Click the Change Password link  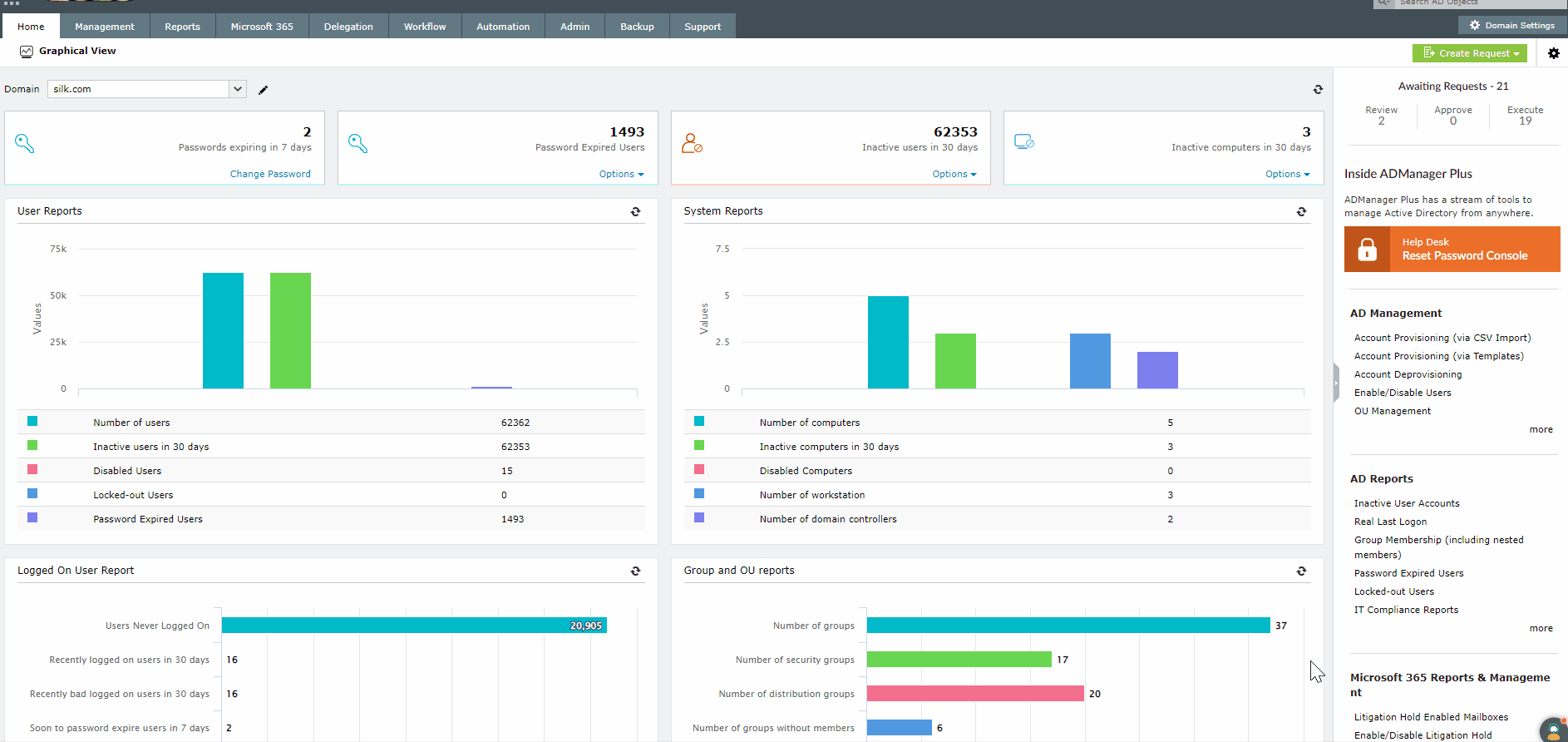pos(270,174)
